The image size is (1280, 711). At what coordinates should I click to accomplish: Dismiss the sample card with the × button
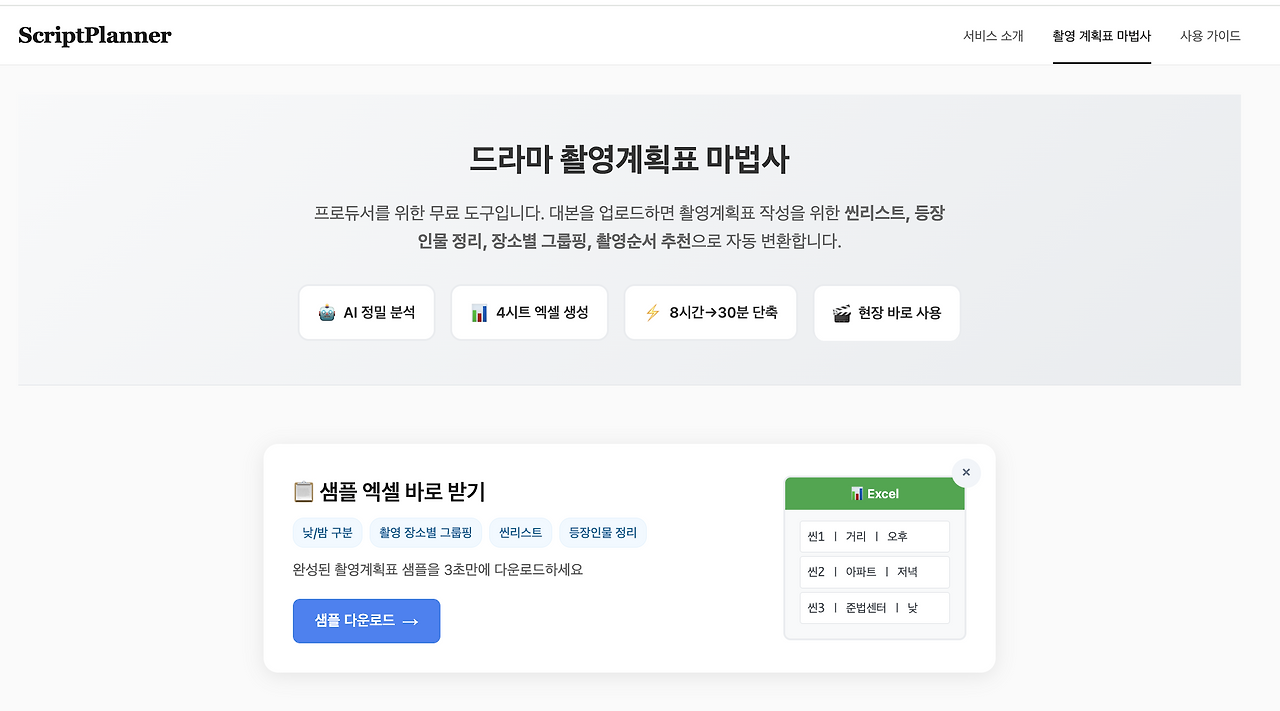click(x=966, y=472)
